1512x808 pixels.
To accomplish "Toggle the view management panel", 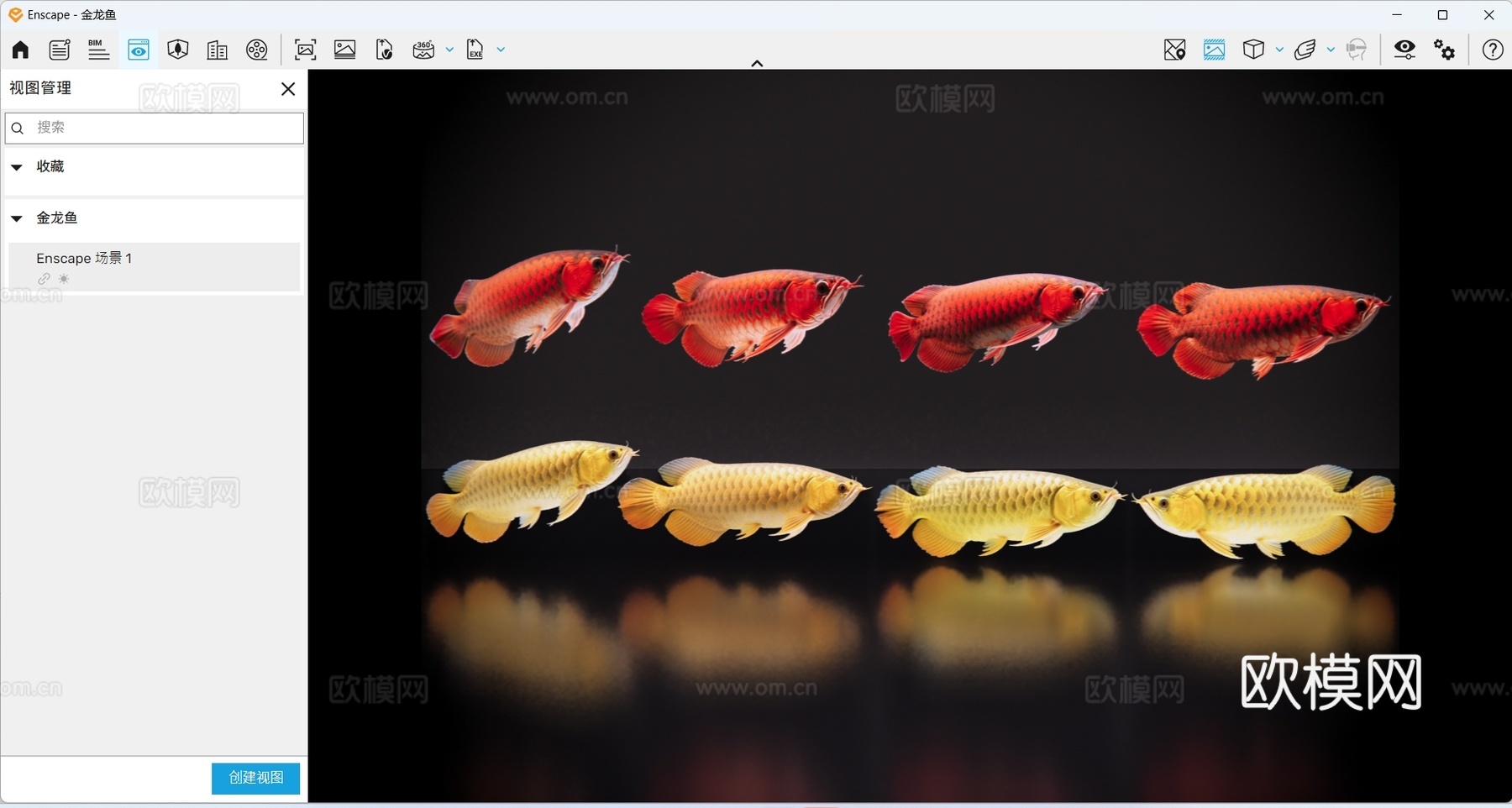I will 139,50.
